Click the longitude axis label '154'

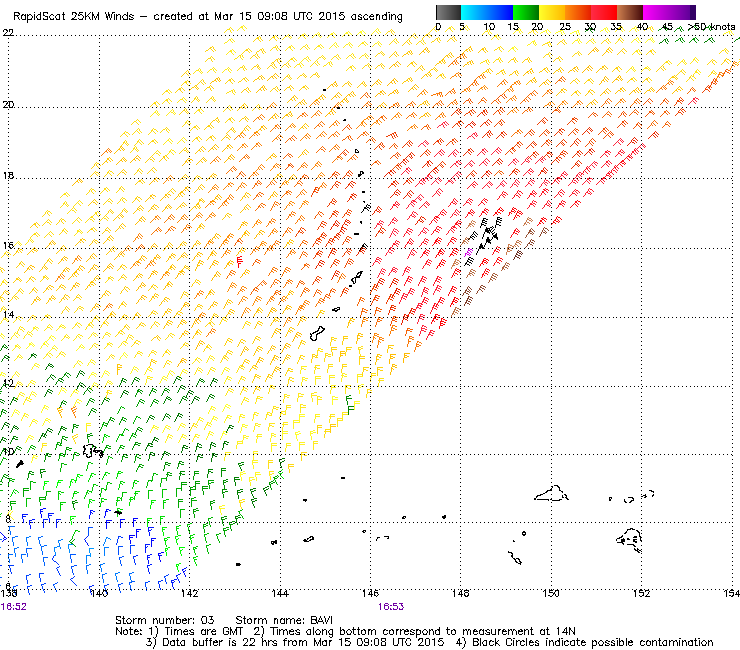[731, 593]
